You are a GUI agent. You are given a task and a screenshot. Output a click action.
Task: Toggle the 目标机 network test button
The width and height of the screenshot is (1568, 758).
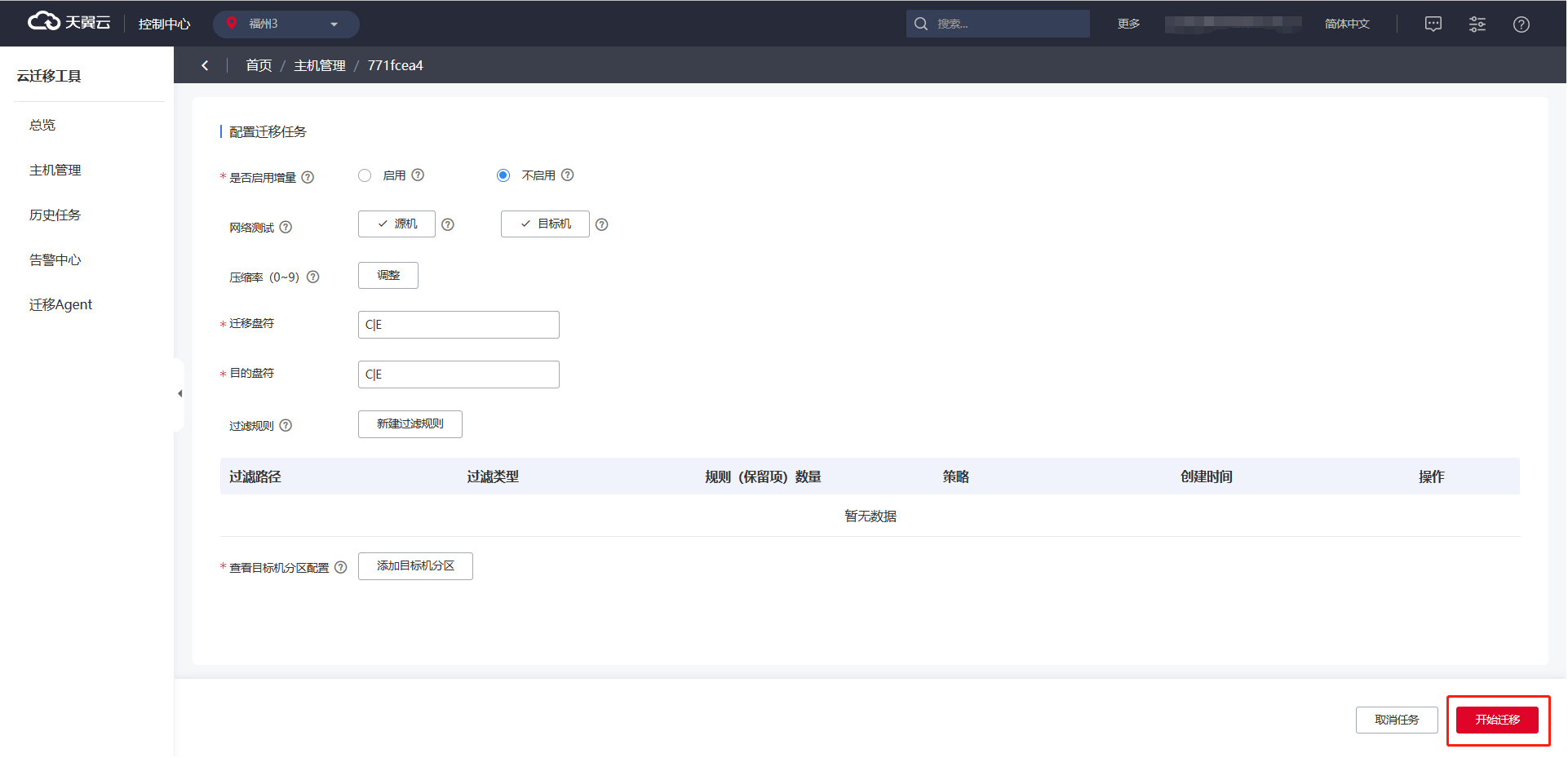[545, 224]
